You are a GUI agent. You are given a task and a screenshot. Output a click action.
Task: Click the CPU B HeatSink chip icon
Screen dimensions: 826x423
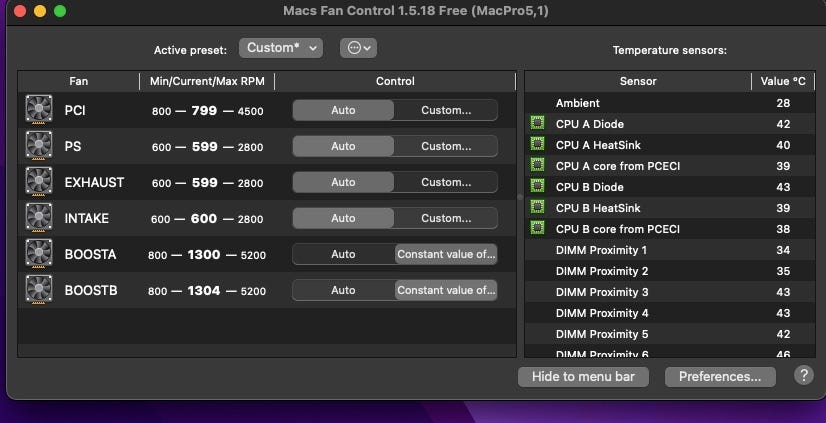click(x=538, y=208)
